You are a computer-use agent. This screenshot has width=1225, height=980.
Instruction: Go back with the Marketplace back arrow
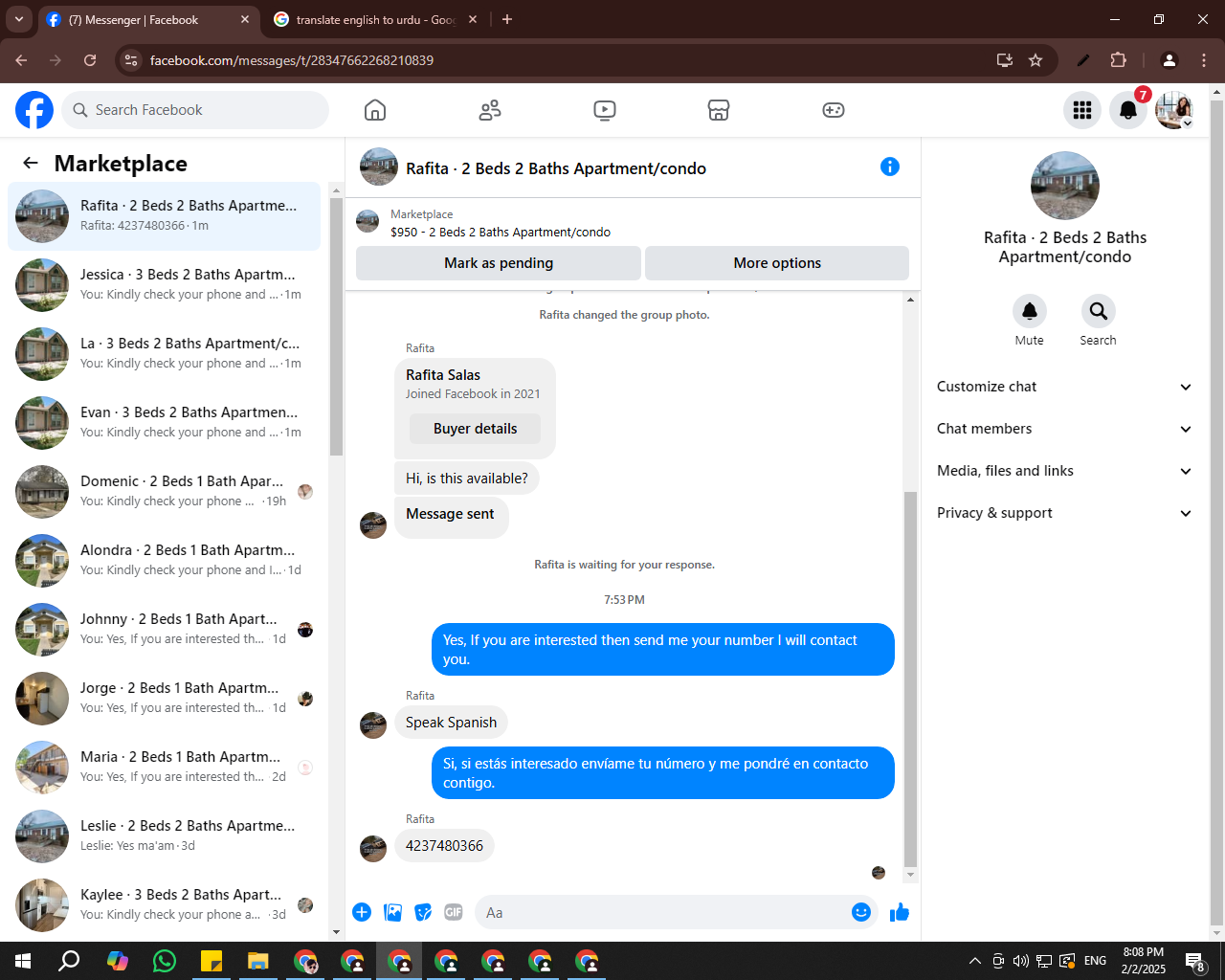[31, 164]
